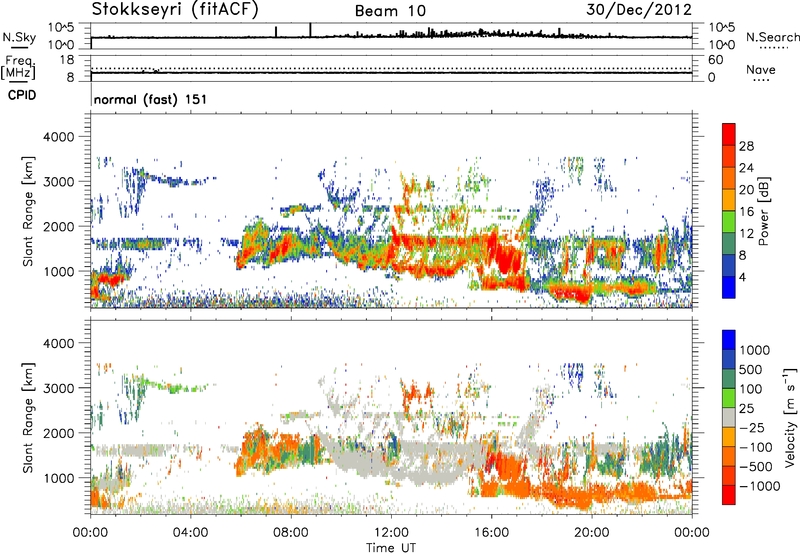Click the 16 tick on Power colorbar

point(746,211)
